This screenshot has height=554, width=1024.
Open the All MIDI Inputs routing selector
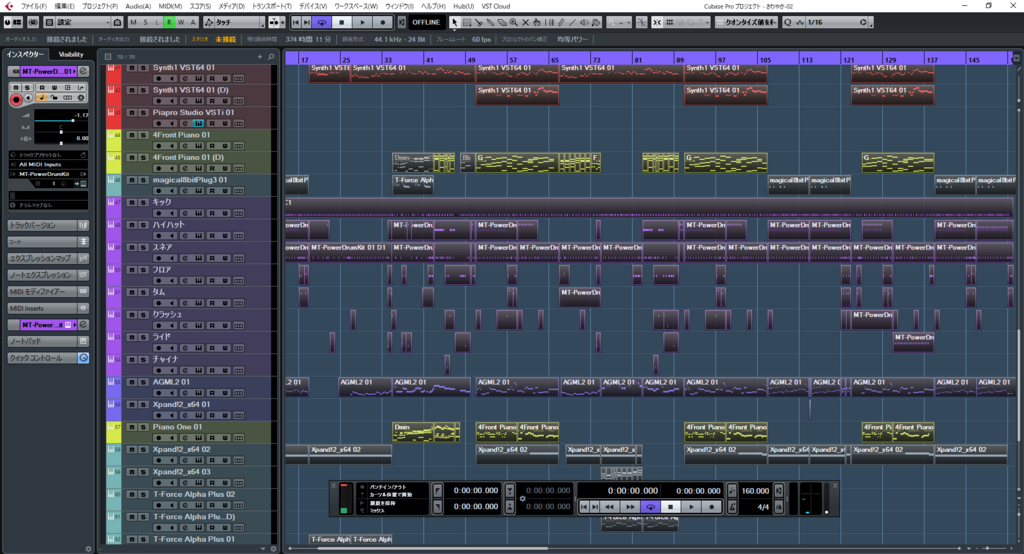48,165
